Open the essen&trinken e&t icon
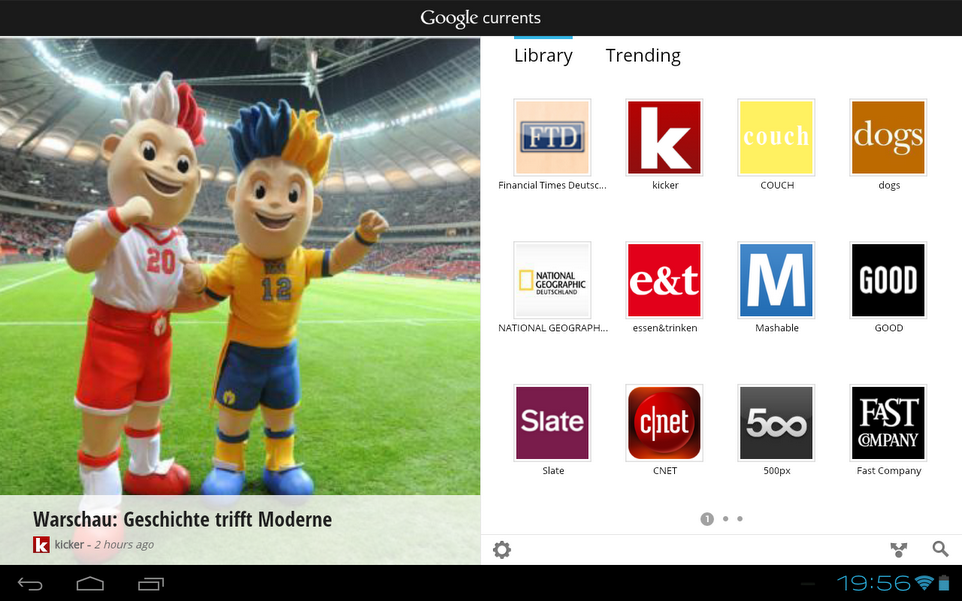This screenshot has height=601, width=962. [x=664, y=280]
